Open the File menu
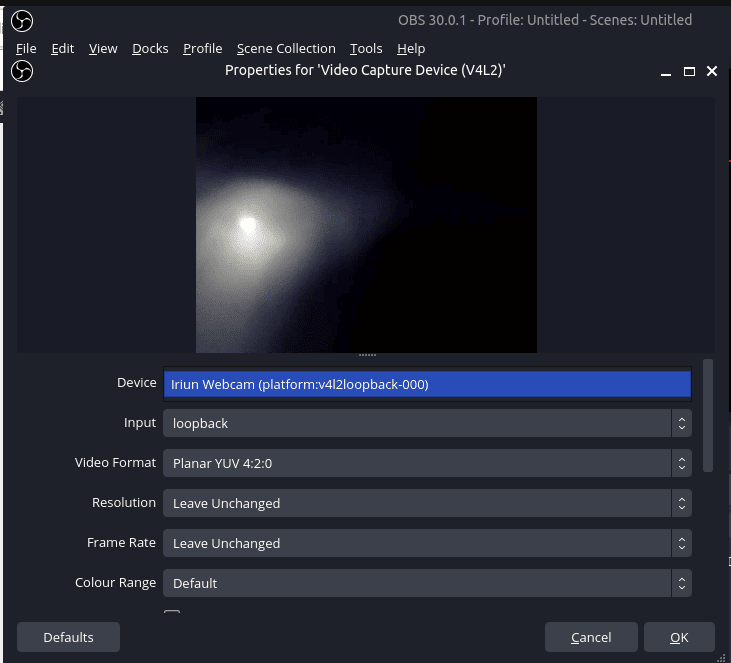The height and width of the screenshot is (663, 731). [26, 48]
